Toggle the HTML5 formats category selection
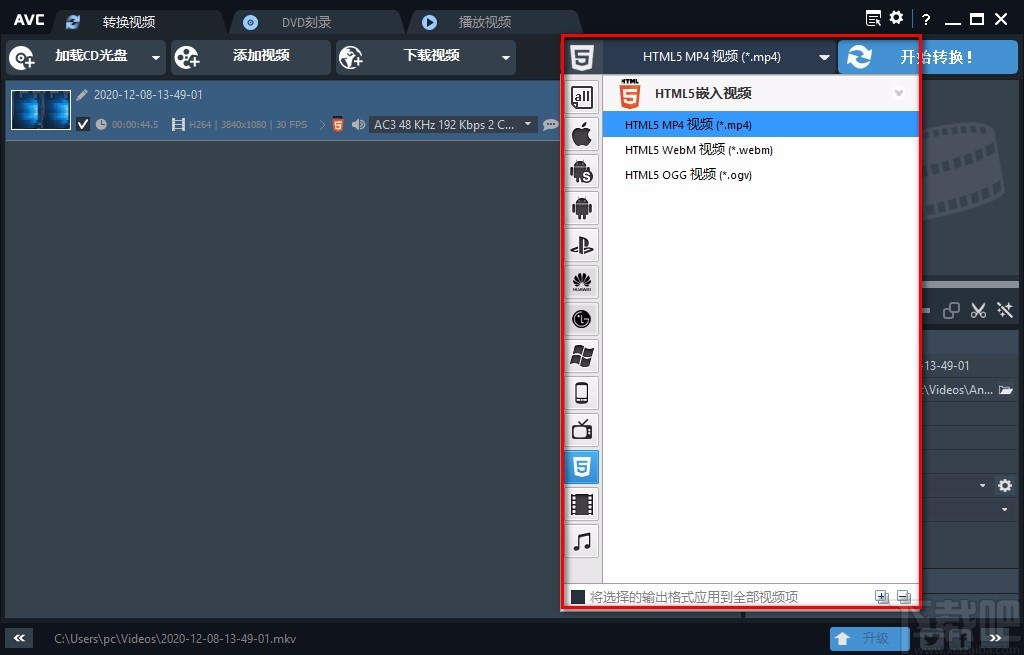 click(x=582, y=466)
